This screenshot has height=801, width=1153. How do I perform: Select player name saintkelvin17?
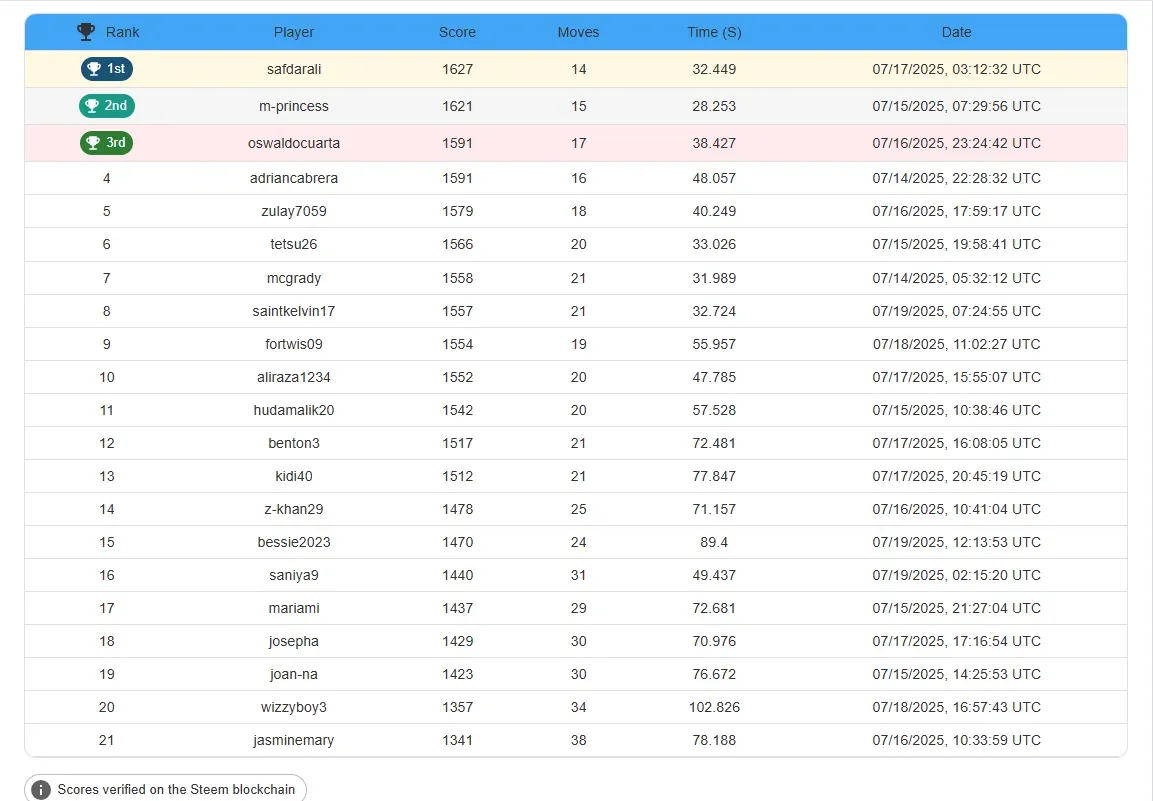(x=293, y=311)
